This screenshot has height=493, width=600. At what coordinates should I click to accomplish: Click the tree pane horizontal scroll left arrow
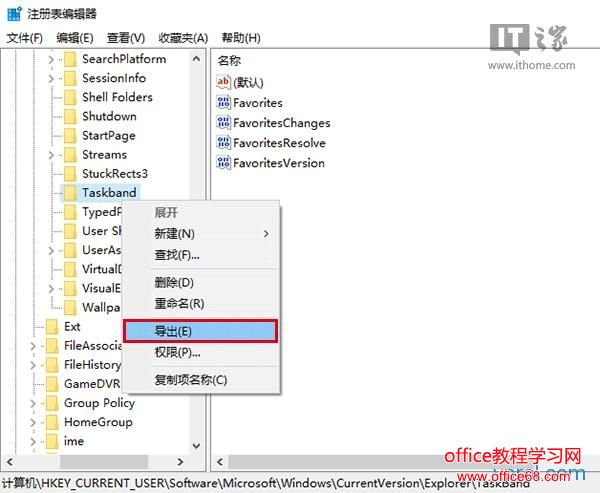(10, 462)
